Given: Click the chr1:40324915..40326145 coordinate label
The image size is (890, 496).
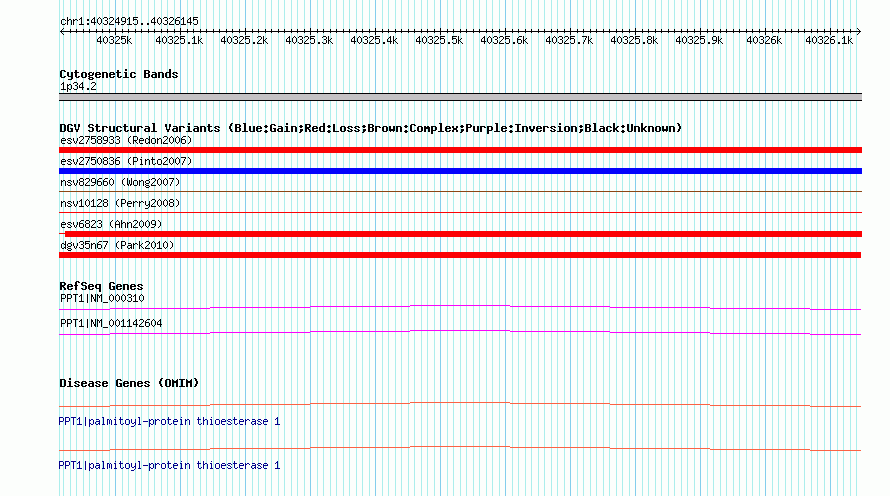Looking at the screenshot, I should tap(129, 22).
